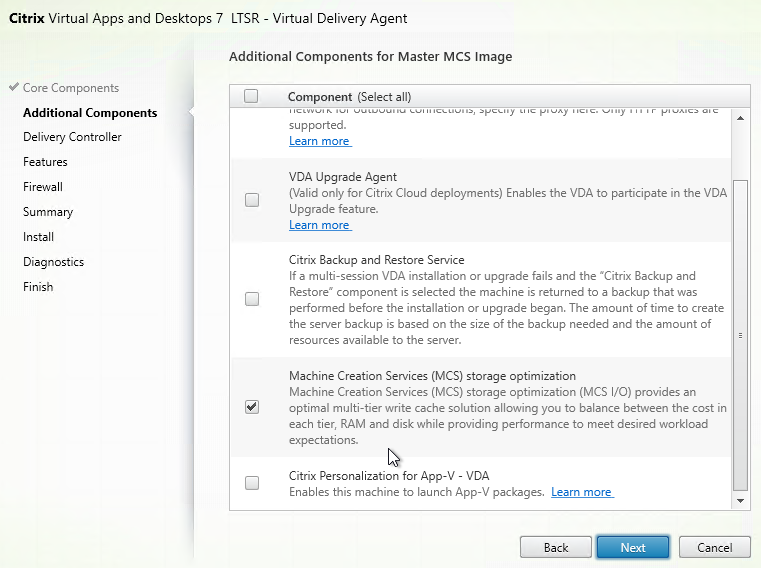Click Citrix Personalization for App-V - VDA title
Screen dimensions: 761x568
(x=389, y=476)
